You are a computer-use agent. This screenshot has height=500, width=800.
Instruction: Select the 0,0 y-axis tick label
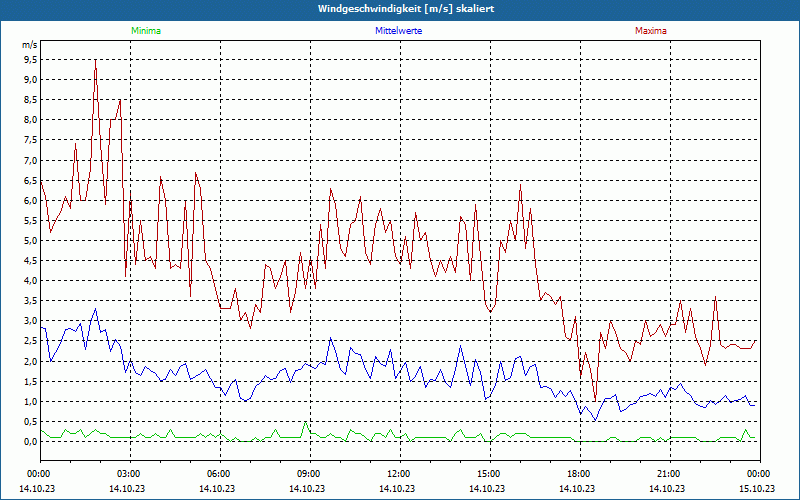pos(30,442)
